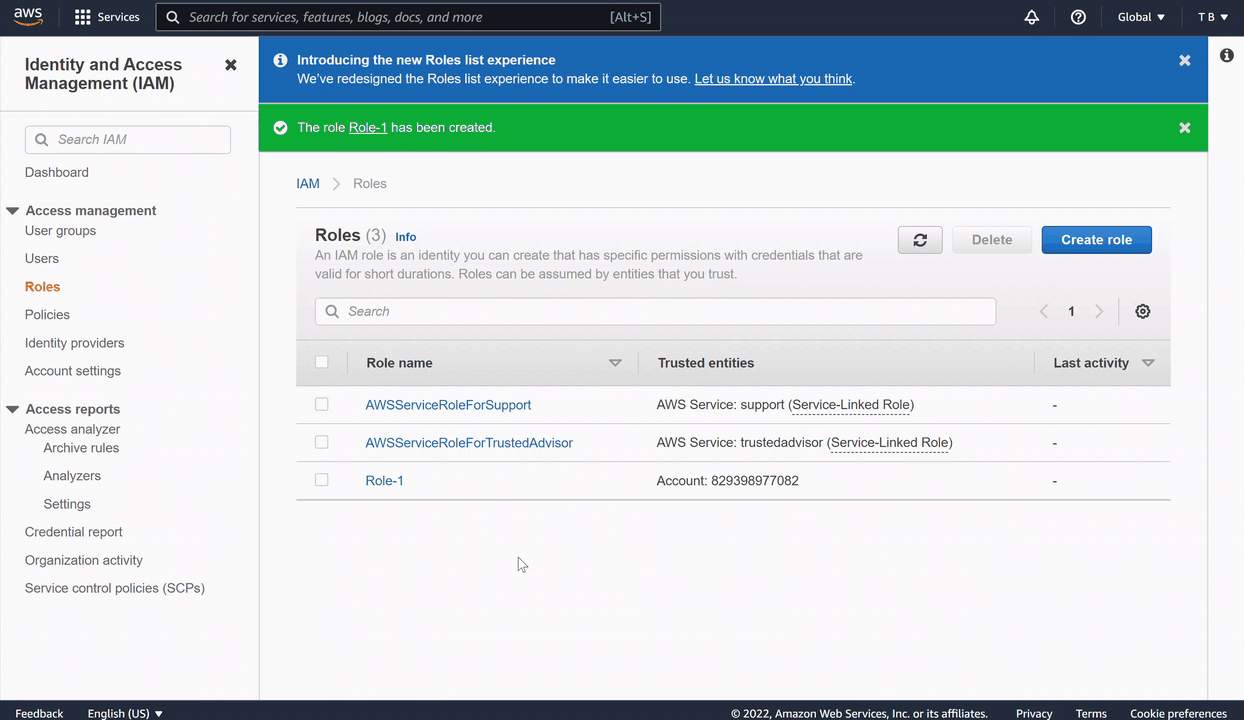
Task: Focus the top AWS services search bar
Action: tap(408, 17)
